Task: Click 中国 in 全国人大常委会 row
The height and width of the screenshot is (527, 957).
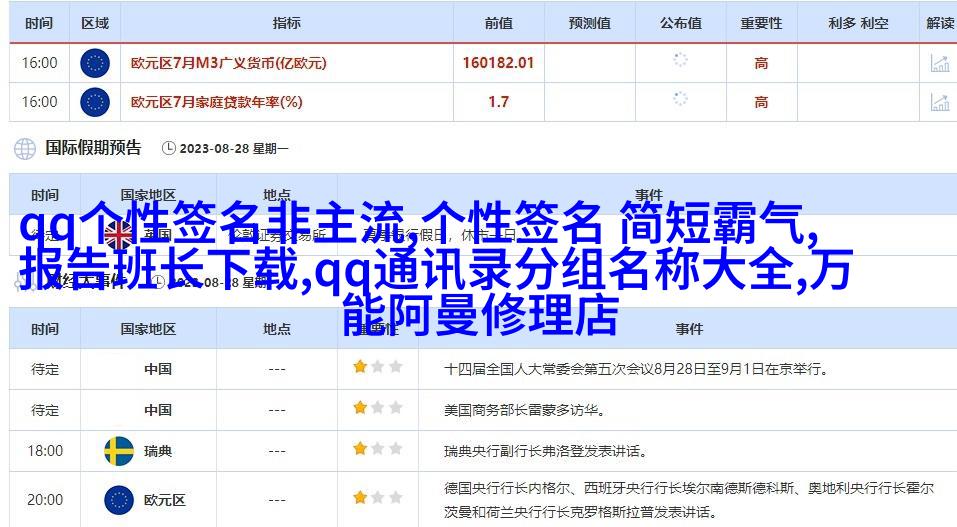Action: click(x=158, y=369)
